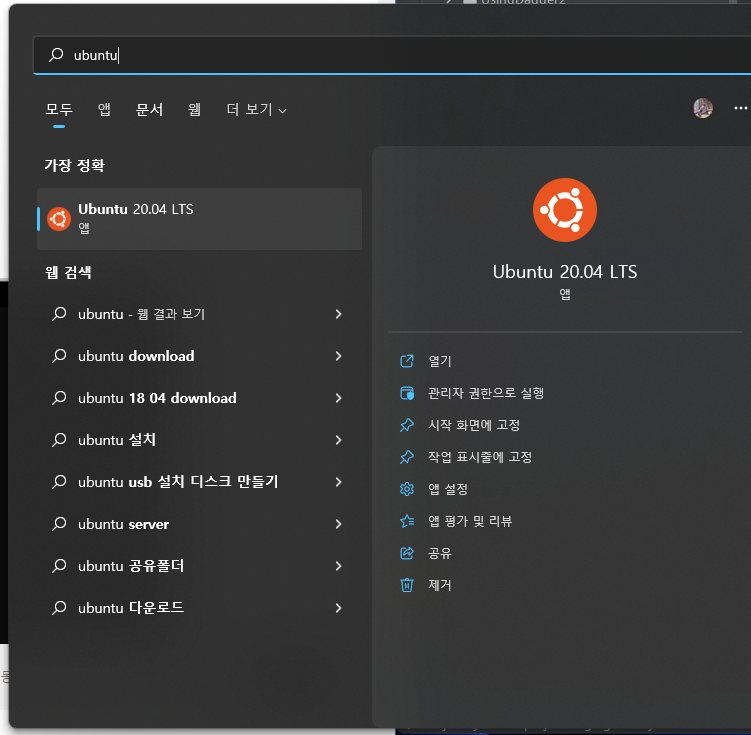
Task: Expand arrow for "ubuntu 공유폴더" suggestion
Action: coord(339,566)
